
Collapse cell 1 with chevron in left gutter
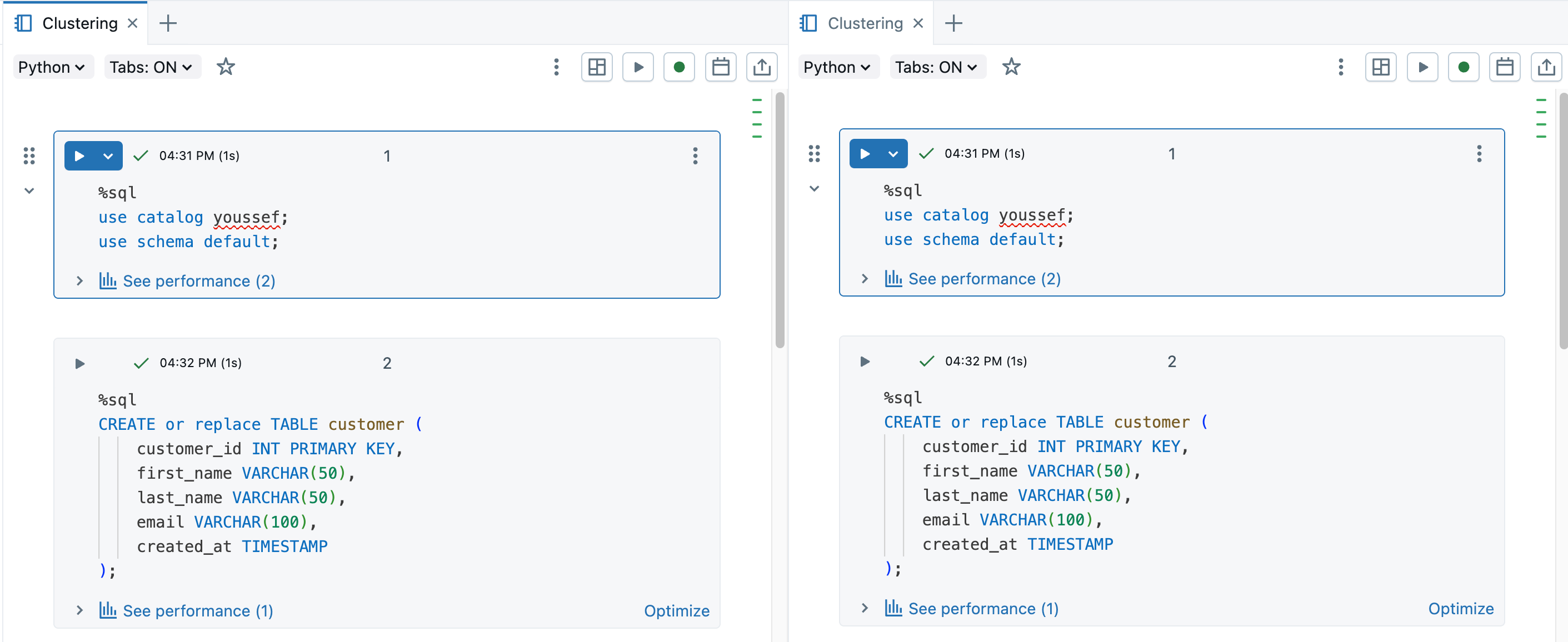click(28, 190)
